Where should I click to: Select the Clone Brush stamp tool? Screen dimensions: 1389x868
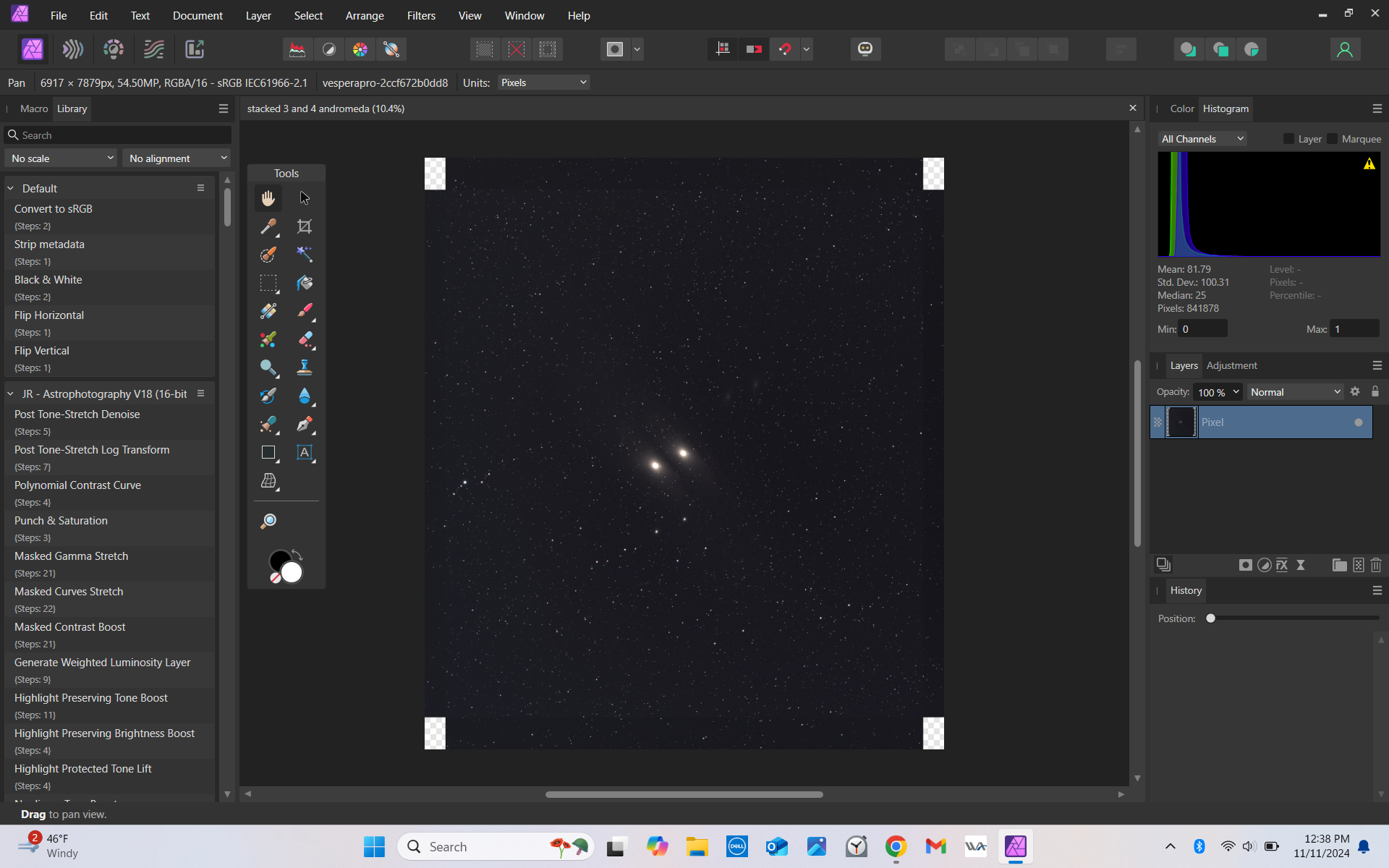[x=305, y=367]
